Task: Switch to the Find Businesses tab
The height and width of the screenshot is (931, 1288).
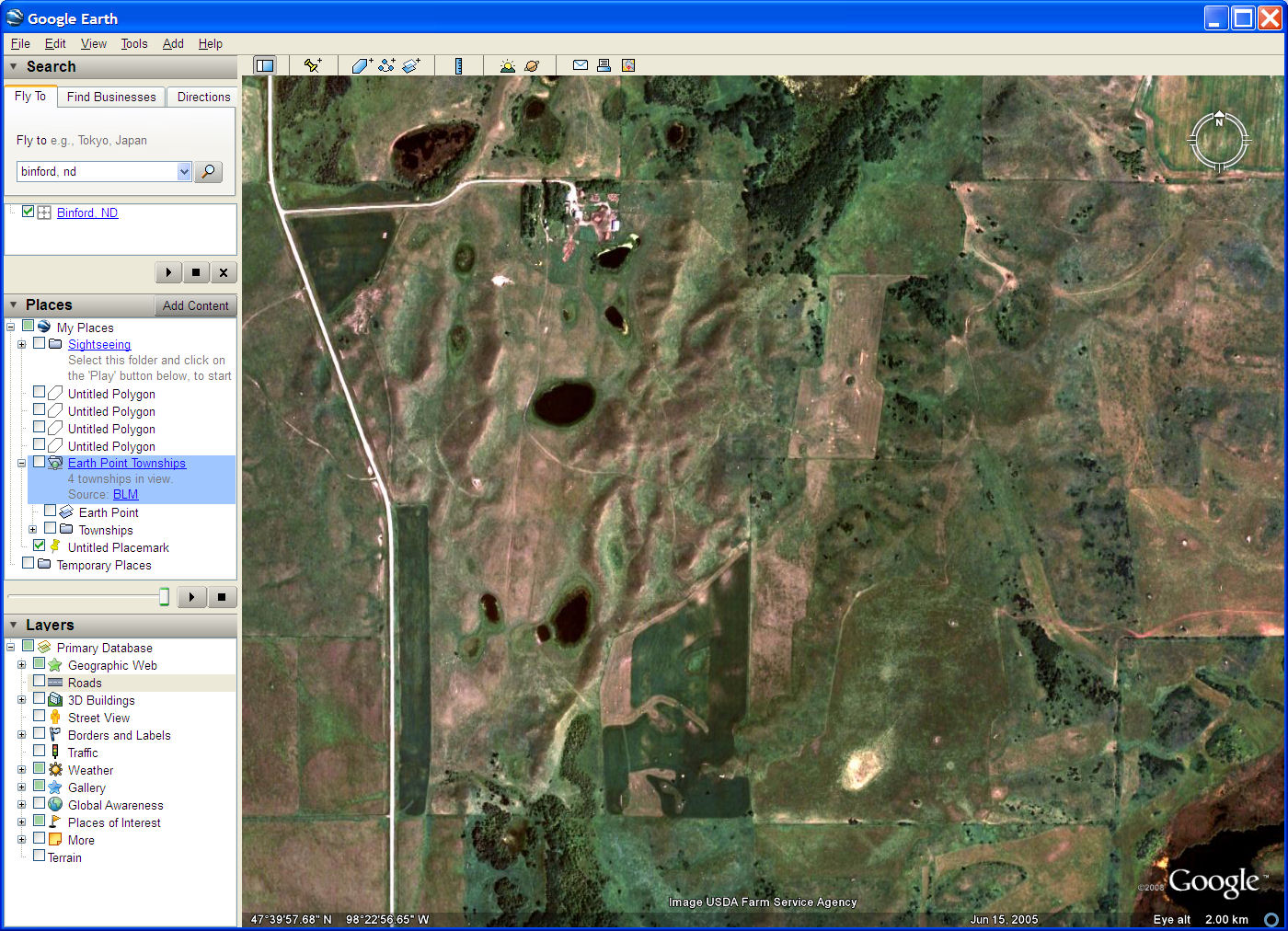Action: click(111, 97)
